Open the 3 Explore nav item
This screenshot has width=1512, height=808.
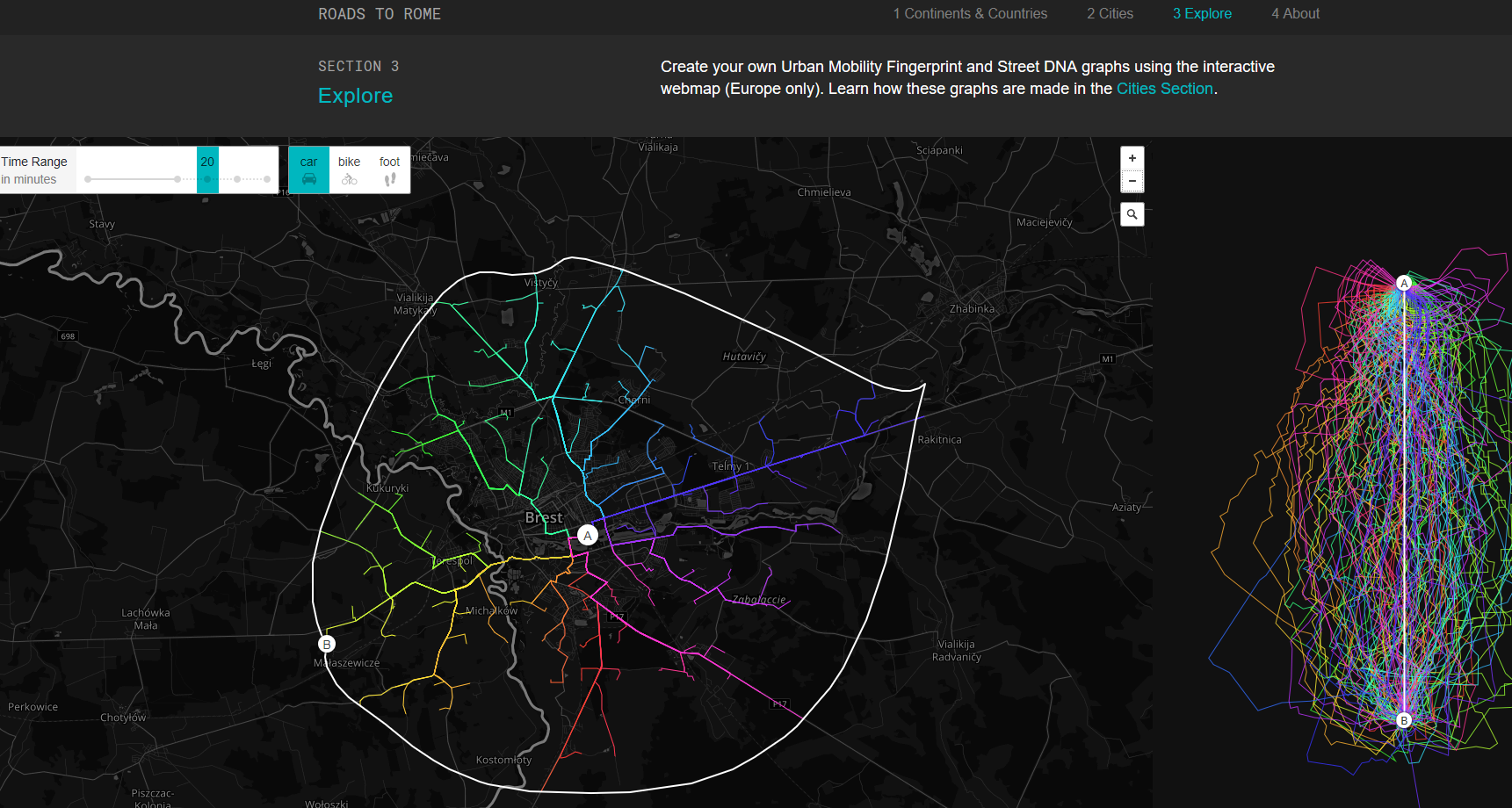[x=1202, y=14]
